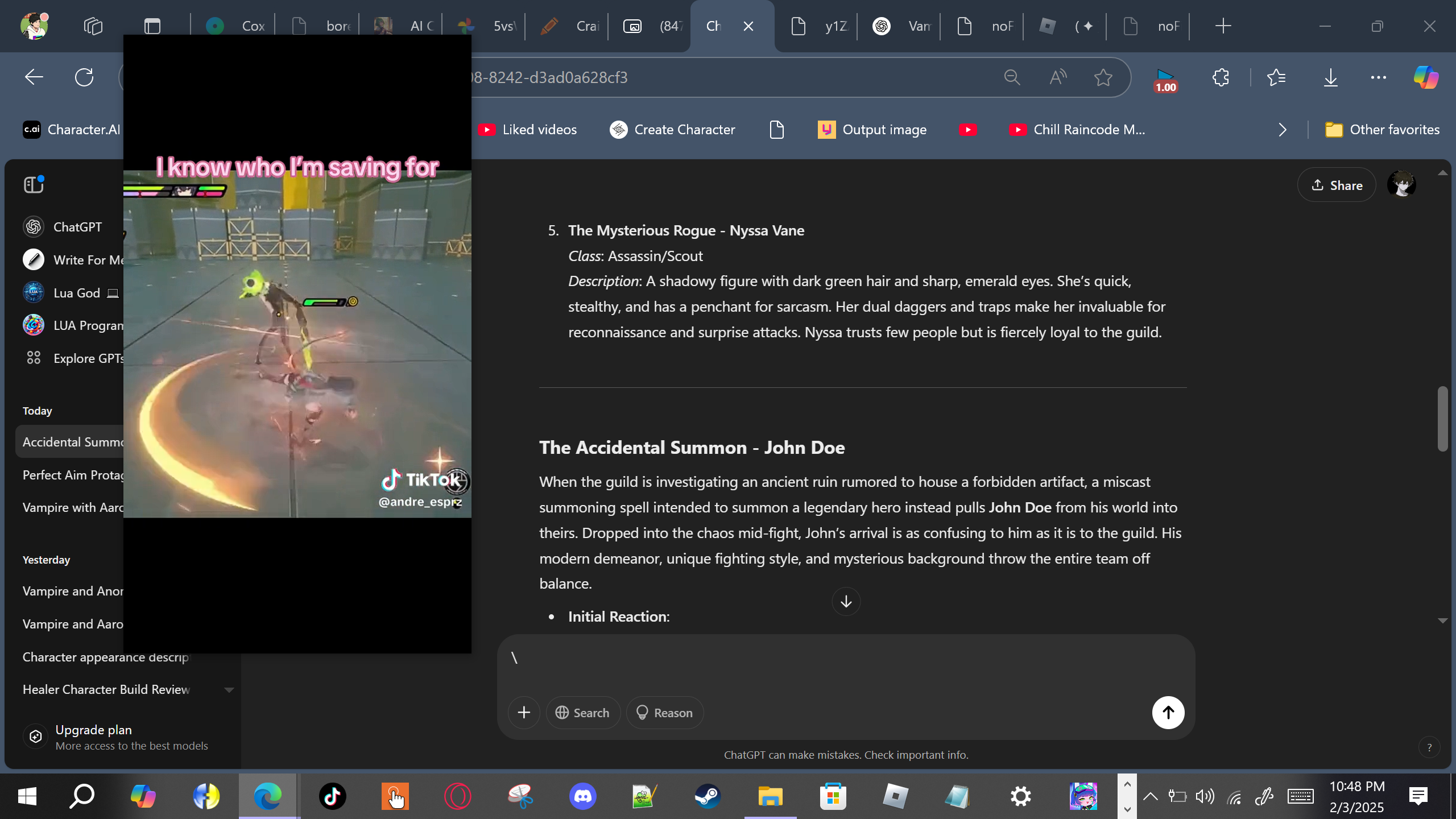
Task: Open the help question mark button
Action: tap(1429, 748)
